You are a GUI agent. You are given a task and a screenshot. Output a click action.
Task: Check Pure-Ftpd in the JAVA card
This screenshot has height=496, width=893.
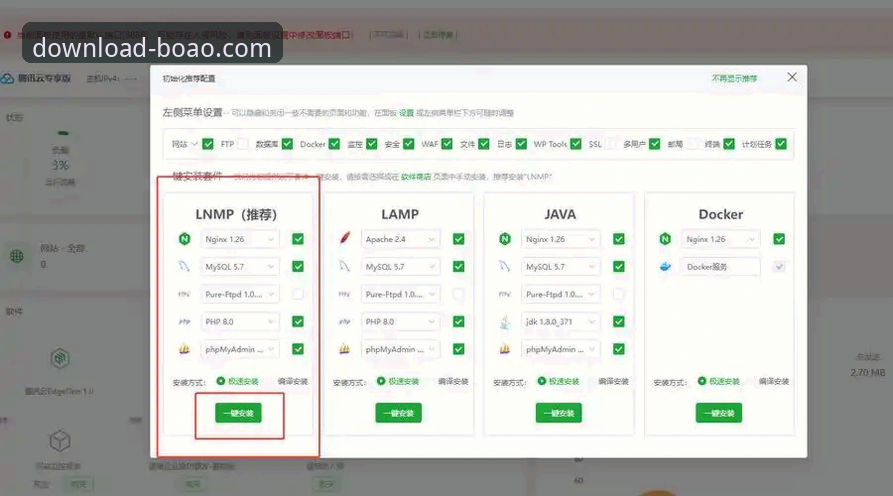(x=618, y=294)
